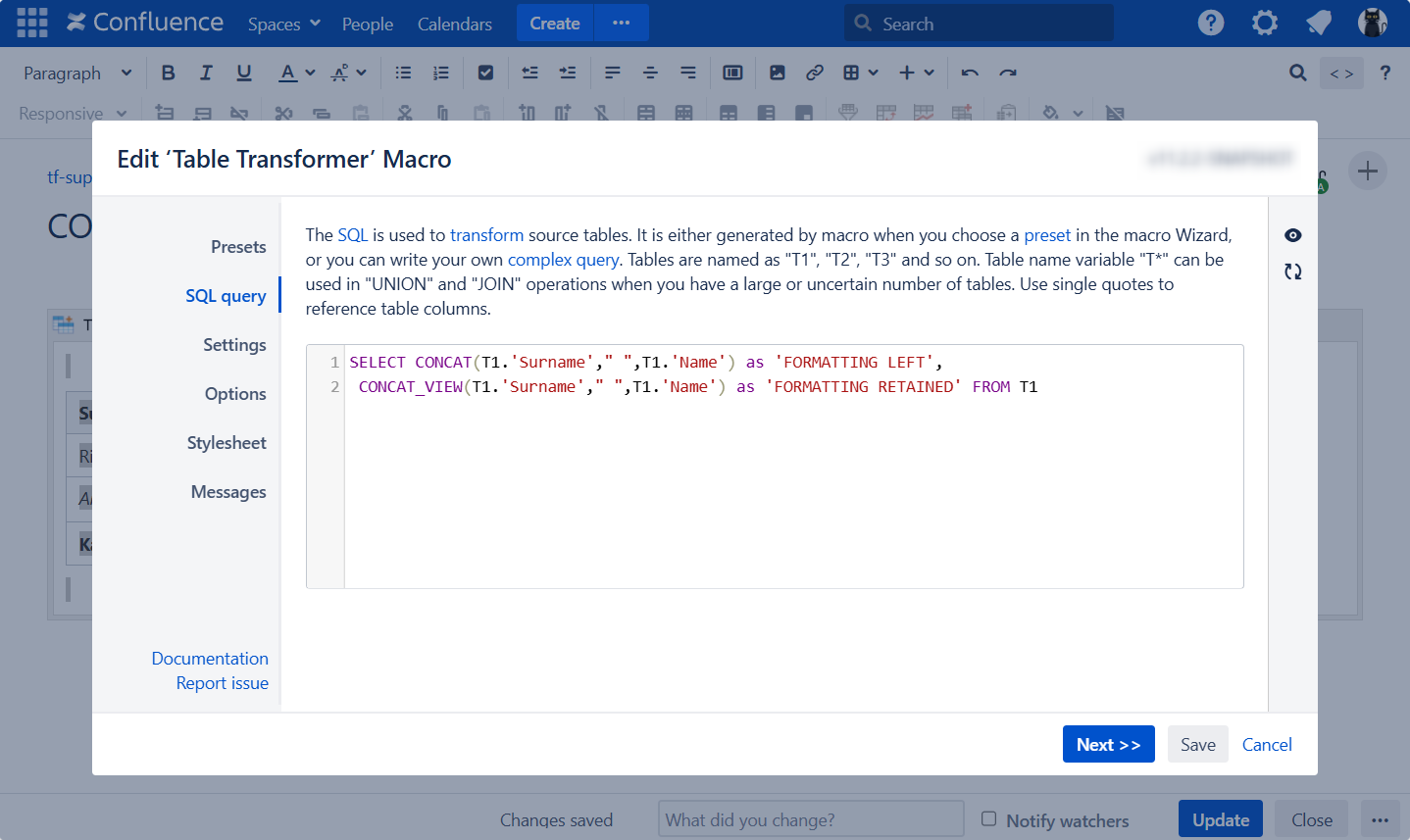Screen dimensions: 1410x840
Task: Open the Documentation link
Action: [x=210, y=659]
